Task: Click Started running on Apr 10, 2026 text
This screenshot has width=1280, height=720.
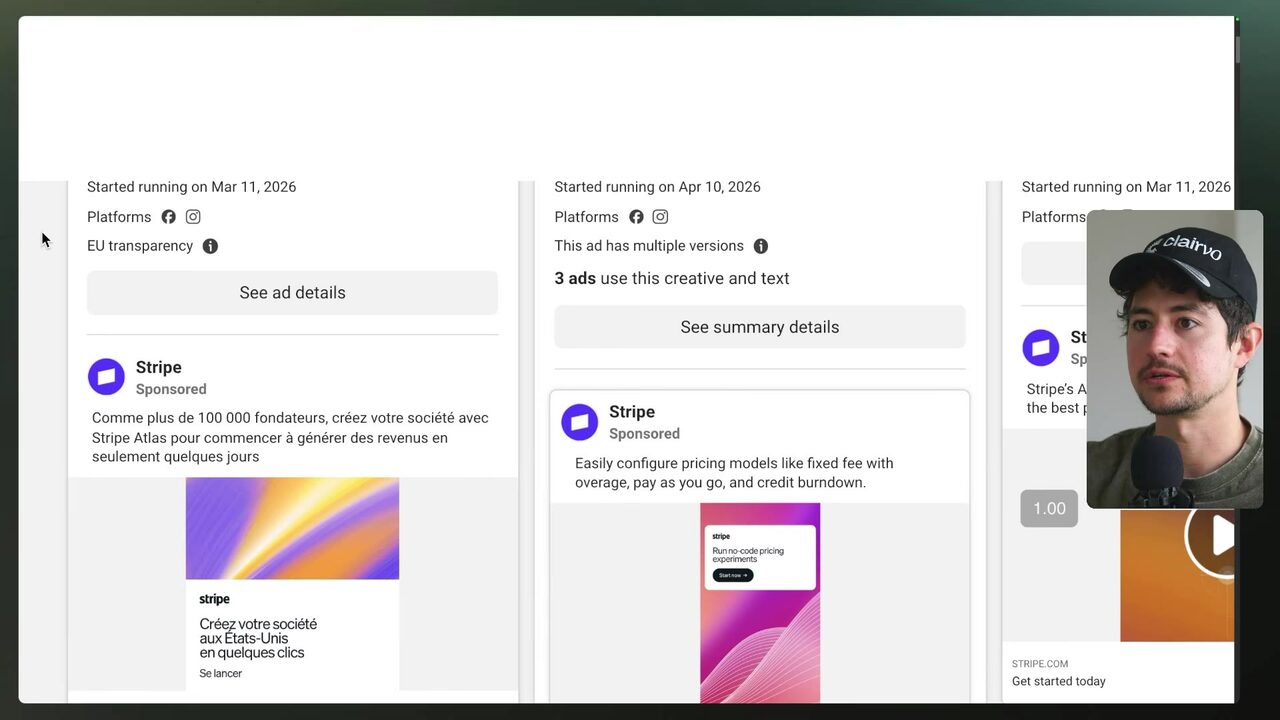Action: (658, 187)
